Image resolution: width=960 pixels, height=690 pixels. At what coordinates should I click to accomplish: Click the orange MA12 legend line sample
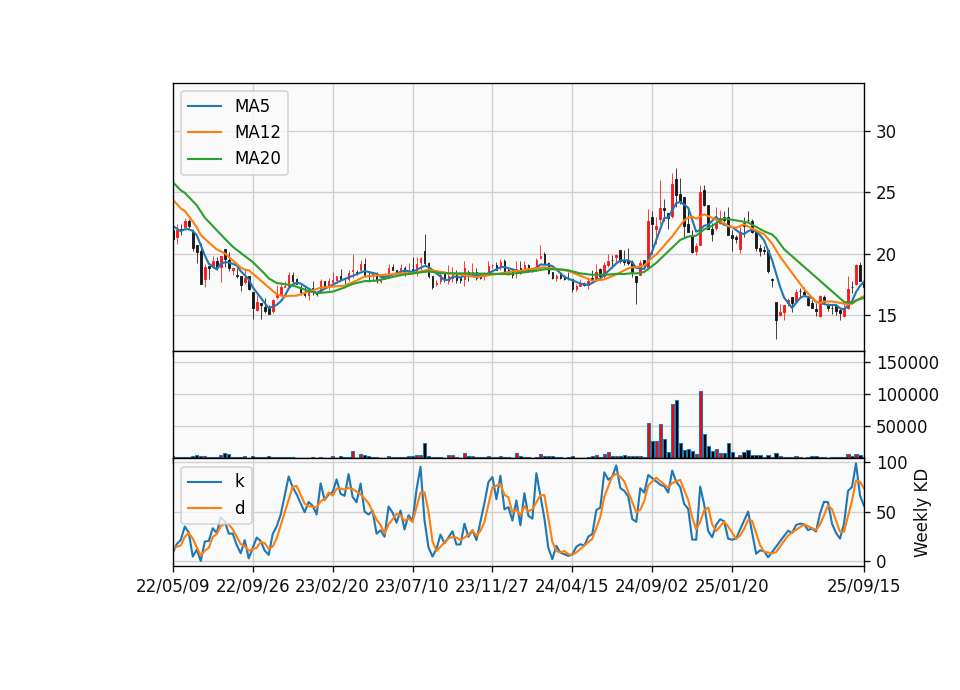(204, 132)
